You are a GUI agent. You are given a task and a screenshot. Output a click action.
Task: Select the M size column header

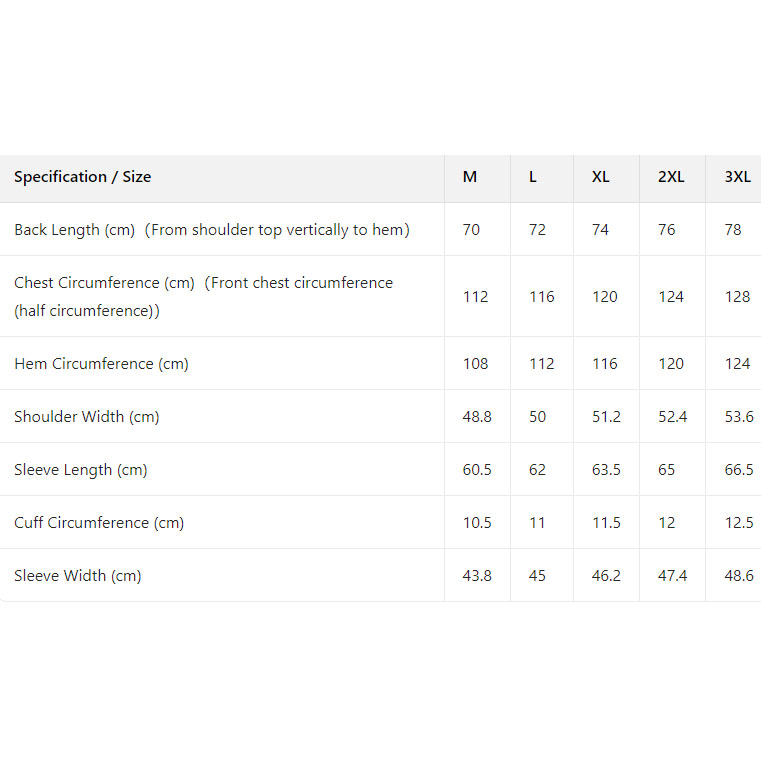[470, 177]
